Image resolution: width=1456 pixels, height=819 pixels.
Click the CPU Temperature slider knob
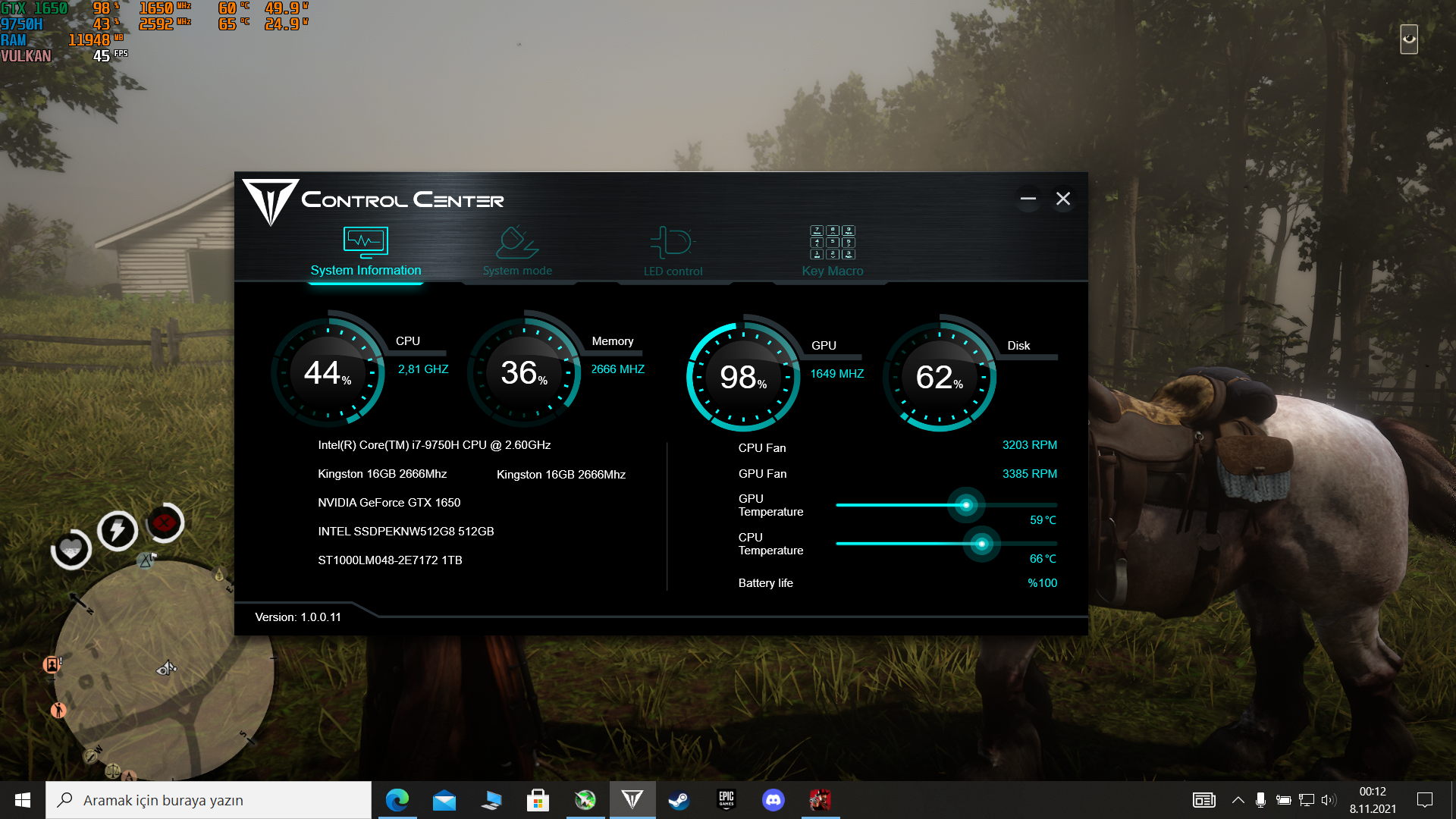[x=981, y=544]
